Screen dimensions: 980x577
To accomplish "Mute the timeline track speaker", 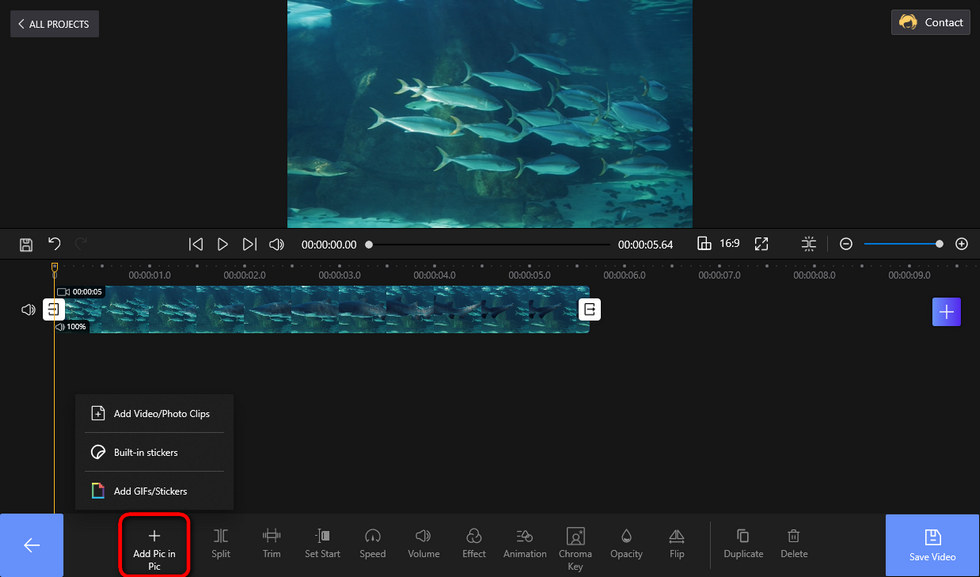I will (28, 309).
